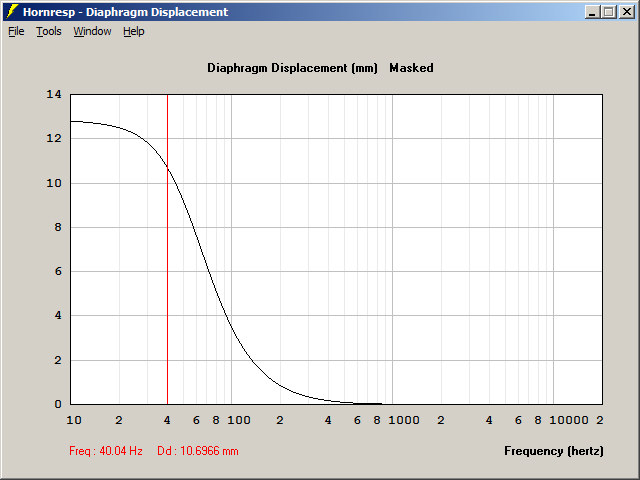Open the Window menu
640x480 pixels.
pyautogui.click(x=92, y=31)
